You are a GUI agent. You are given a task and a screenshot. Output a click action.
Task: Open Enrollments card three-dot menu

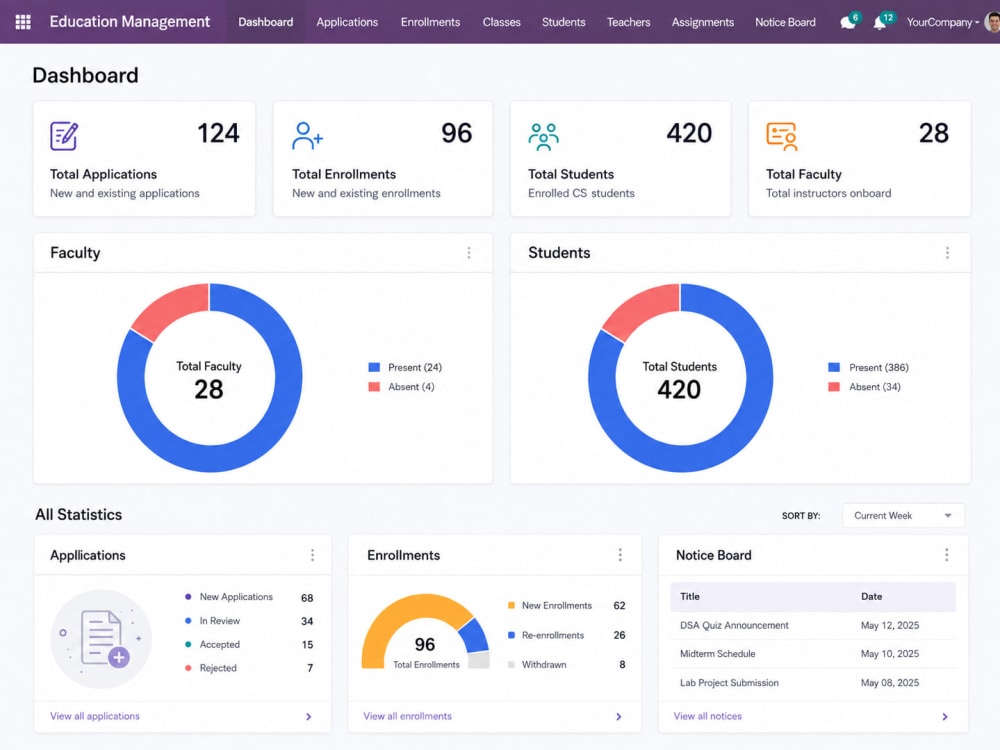click(620, 555)
